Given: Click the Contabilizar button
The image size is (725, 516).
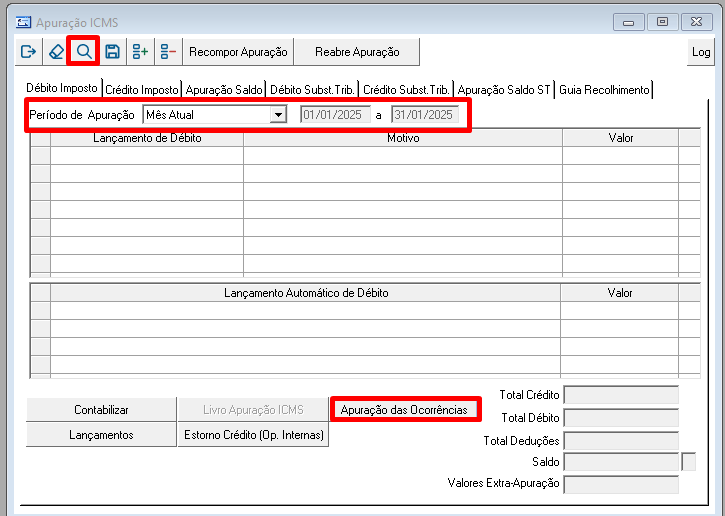Looking at the screenshot, I should 101,410.
